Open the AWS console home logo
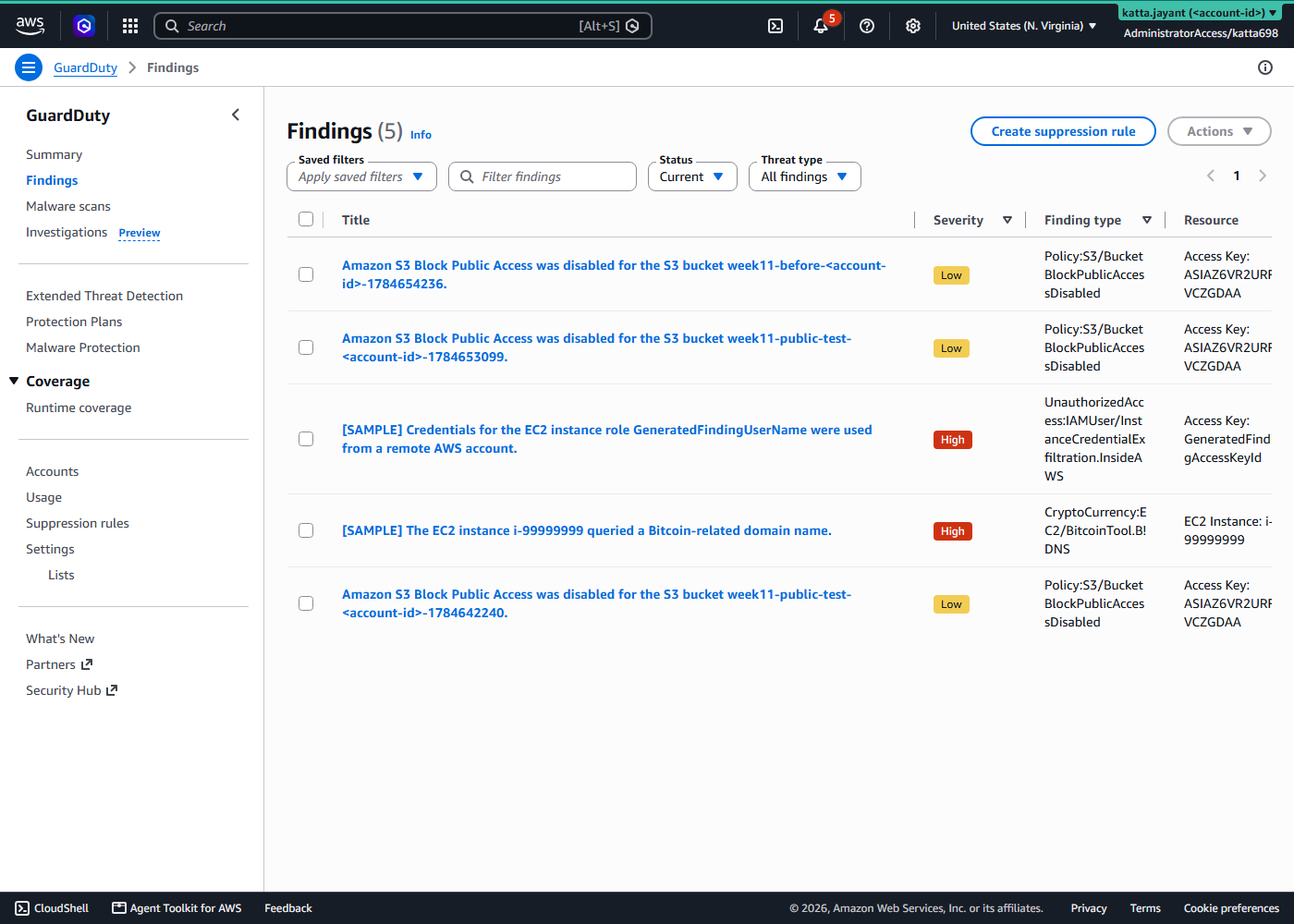Image resolution: width=1294 pixels, height=924 pixels. coord(30,26)
